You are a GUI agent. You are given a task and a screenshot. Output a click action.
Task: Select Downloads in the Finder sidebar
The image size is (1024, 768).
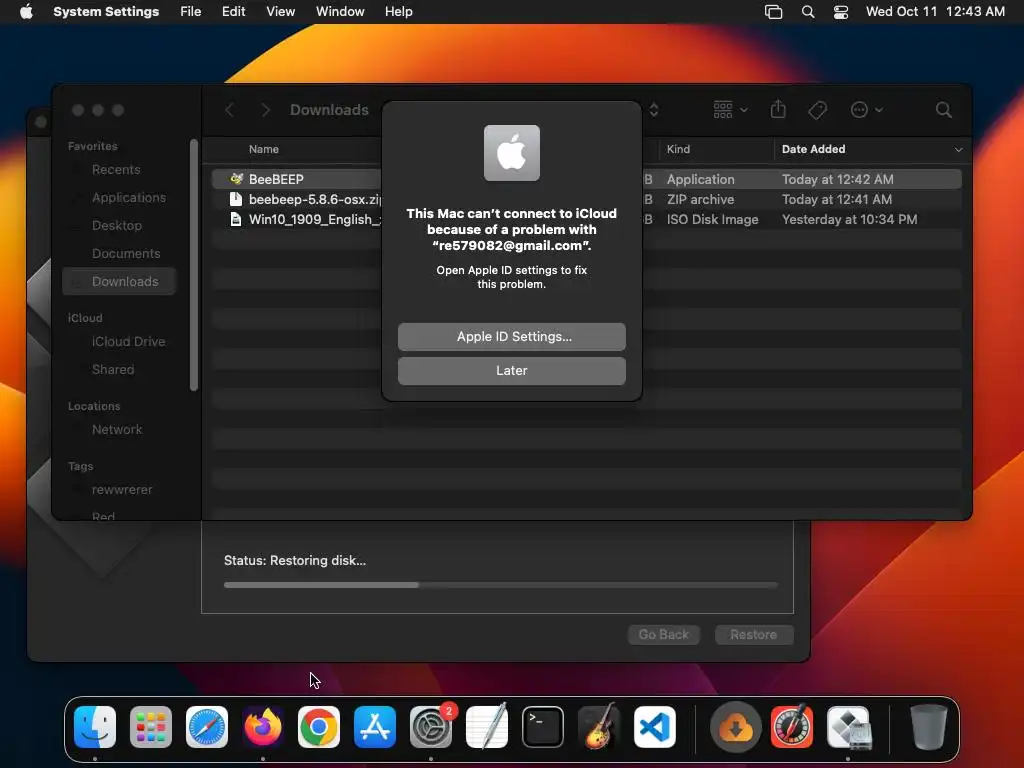[120, 281]
